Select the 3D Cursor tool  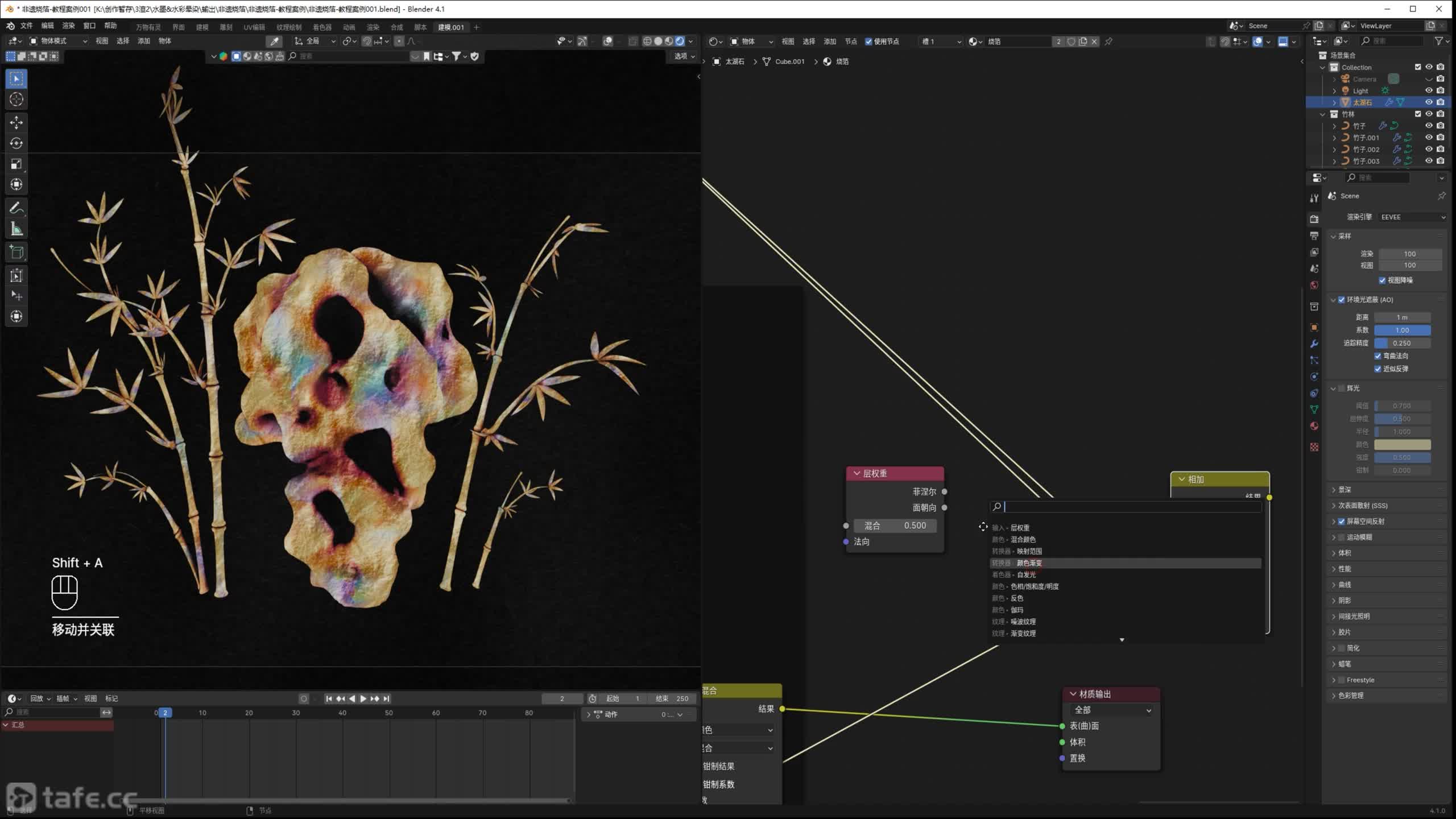click(16, 99)
